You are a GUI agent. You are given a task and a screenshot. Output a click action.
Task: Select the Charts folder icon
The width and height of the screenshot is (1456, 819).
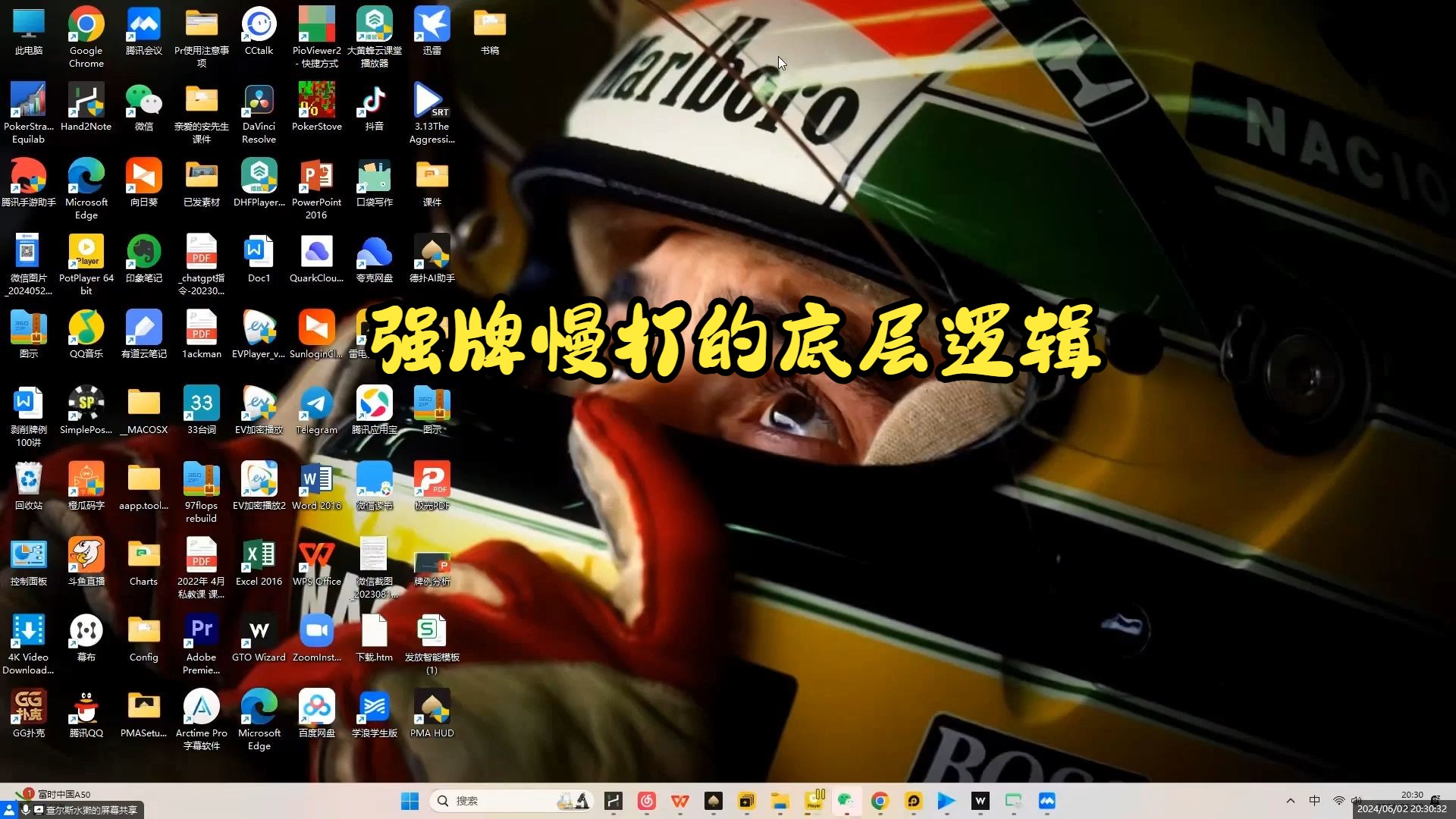tap(143, 563)
